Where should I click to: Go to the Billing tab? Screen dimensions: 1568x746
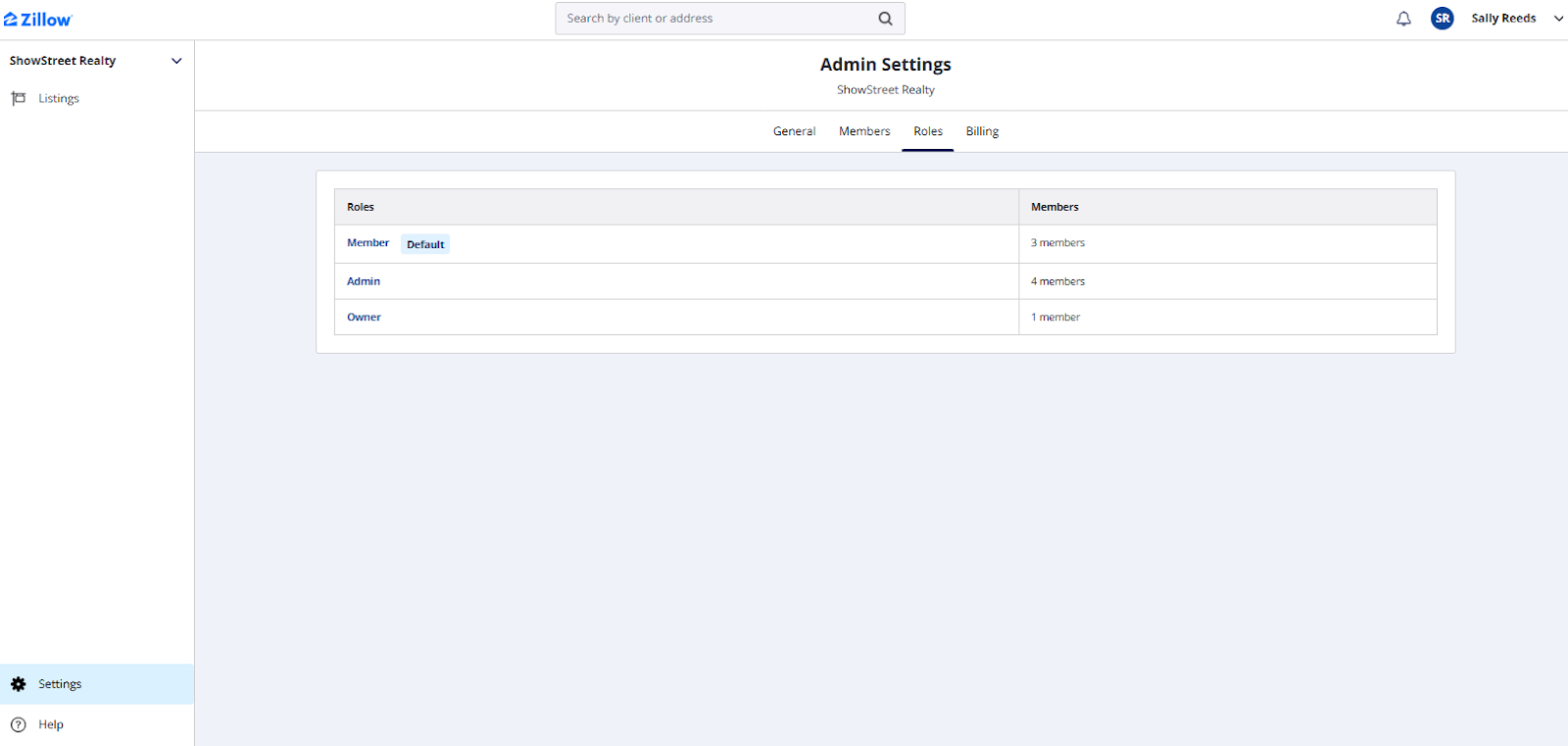[x=982, y=131]
